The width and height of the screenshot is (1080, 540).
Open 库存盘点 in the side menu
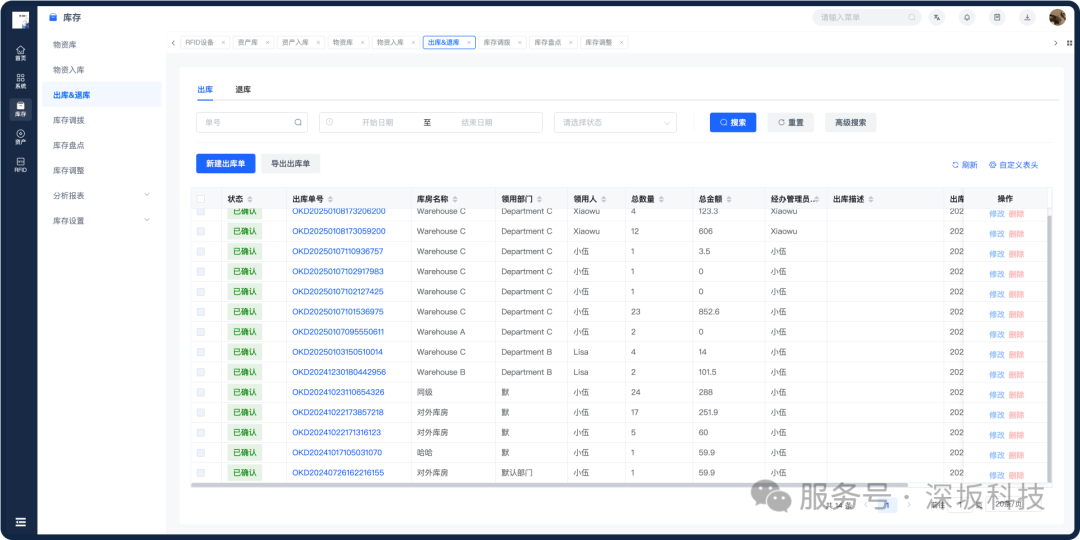pos(102,145)
